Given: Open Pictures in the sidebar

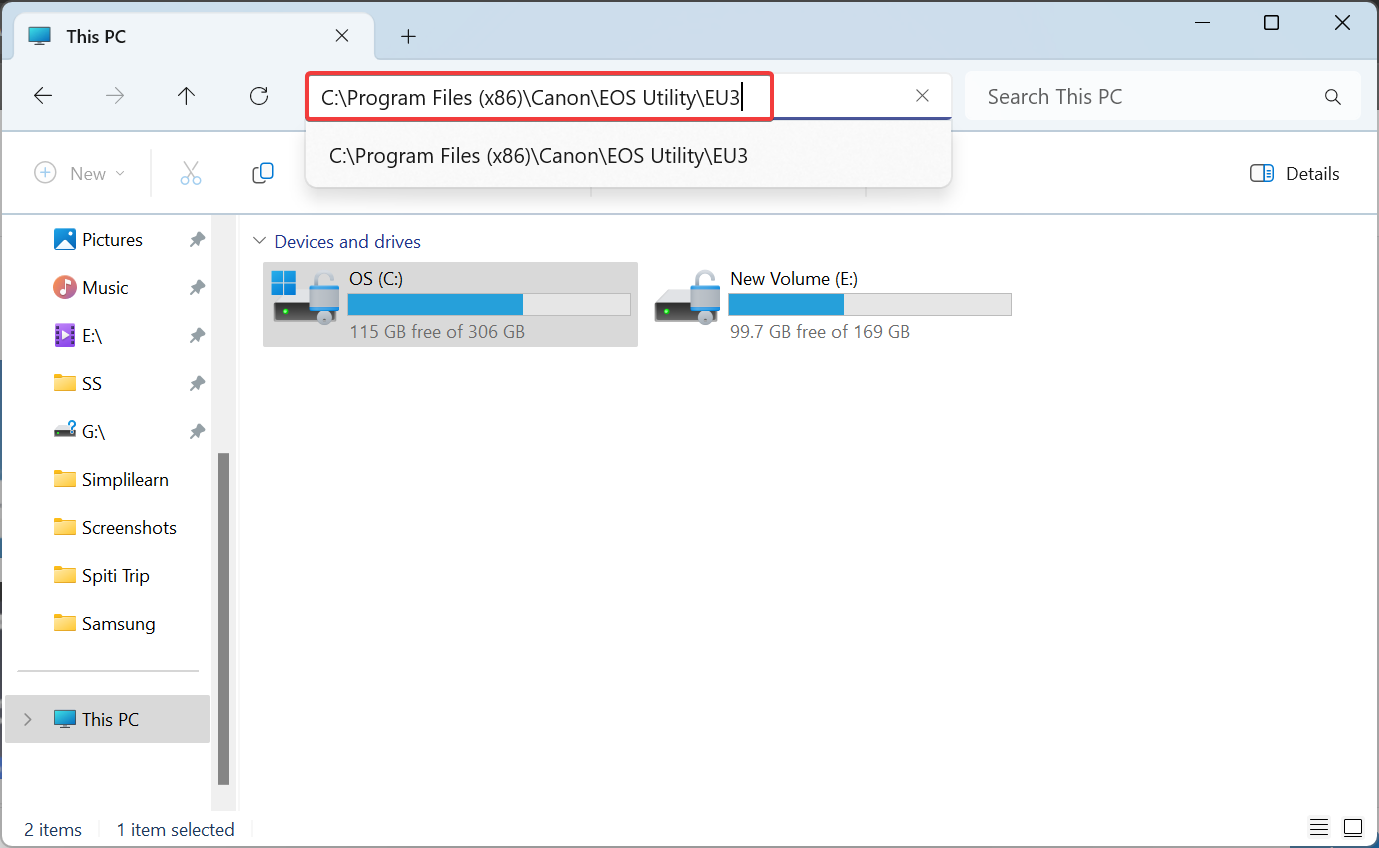Looking at the screenshot, I should click(x=112, y=240).
